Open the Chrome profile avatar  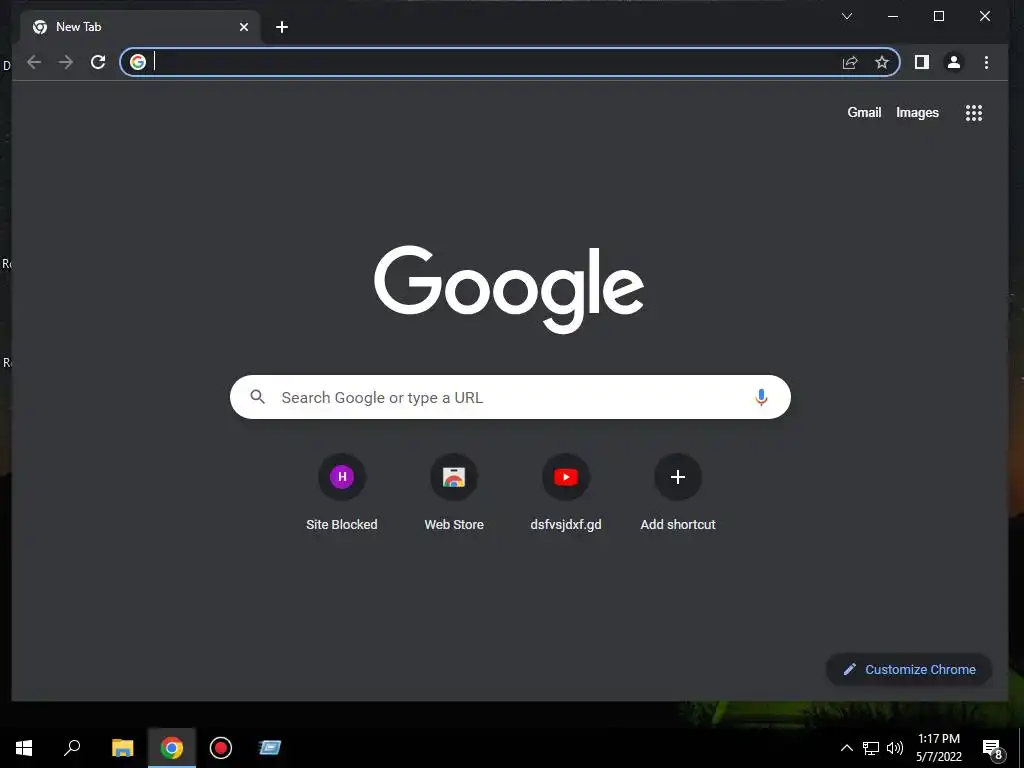[953, 62]
